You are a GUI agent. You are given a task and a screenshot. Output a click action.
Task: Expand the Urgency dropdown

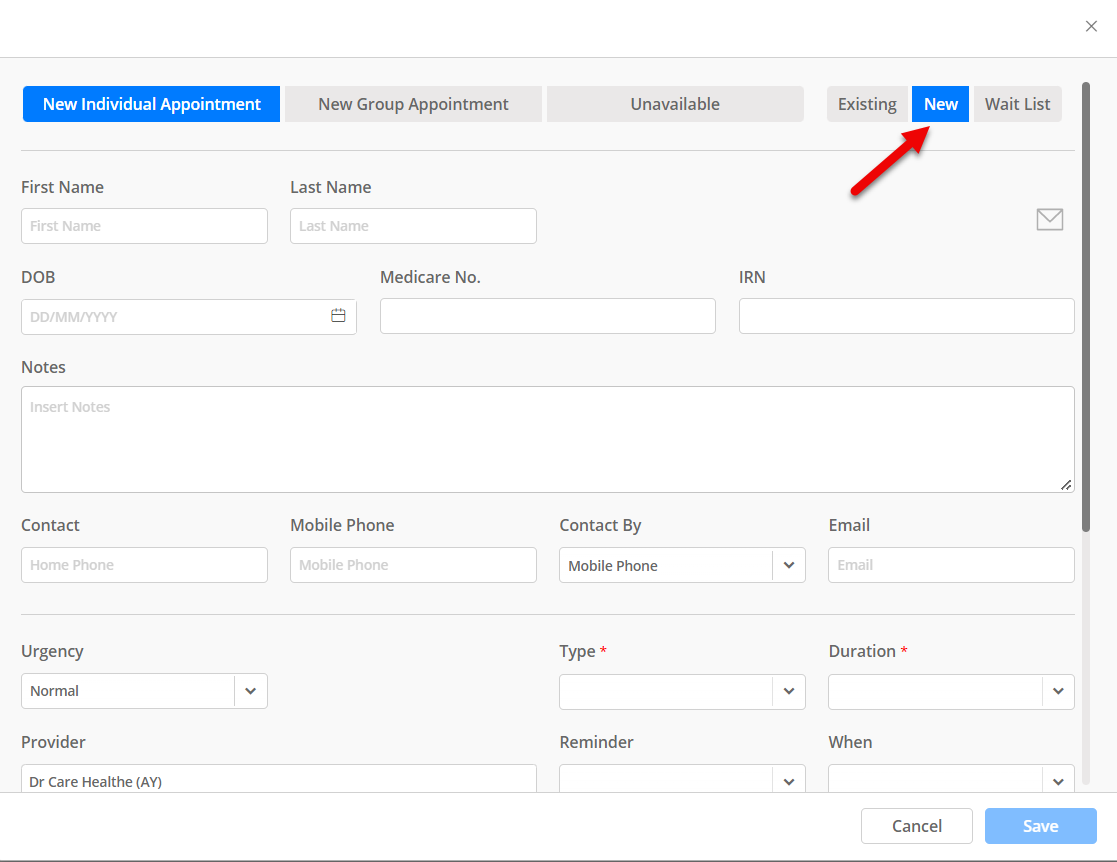[x=251, y=691]
